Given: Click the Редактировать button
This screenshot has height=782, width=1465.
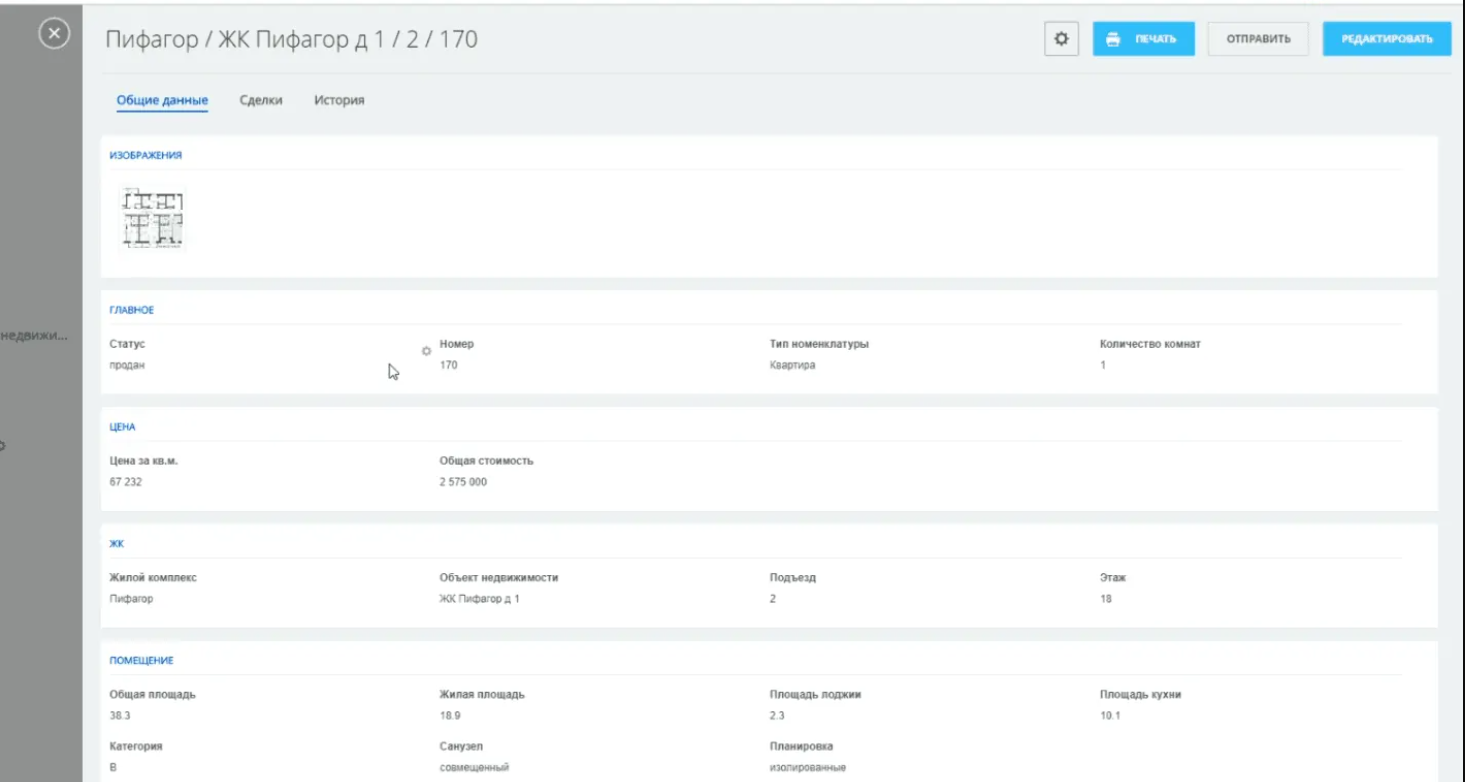Looking at the screenshot, I should 1386,39.
